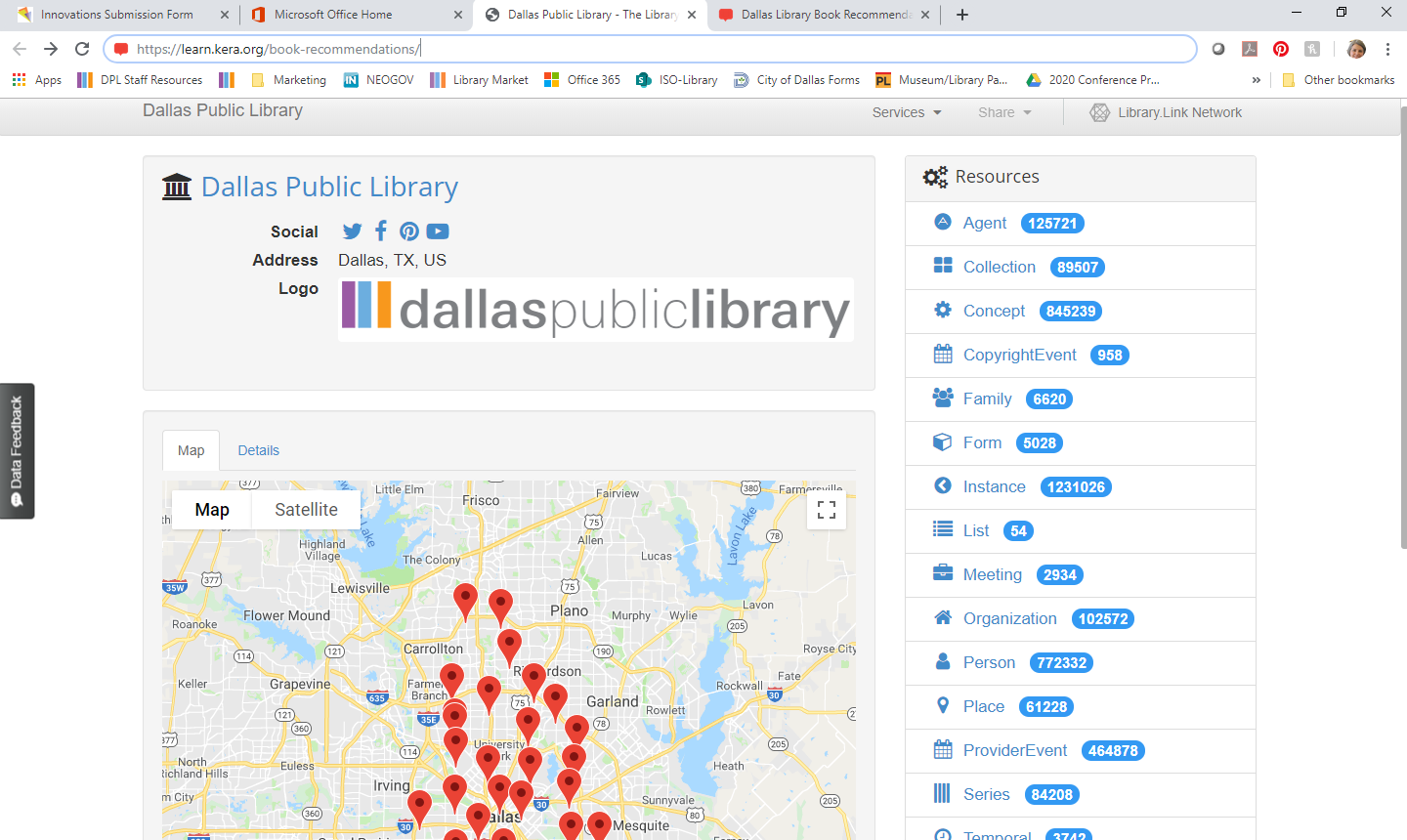Open Dallas Public Library YouTube channel
This screenshot has height=840, width=1407.
pos(438,231)
